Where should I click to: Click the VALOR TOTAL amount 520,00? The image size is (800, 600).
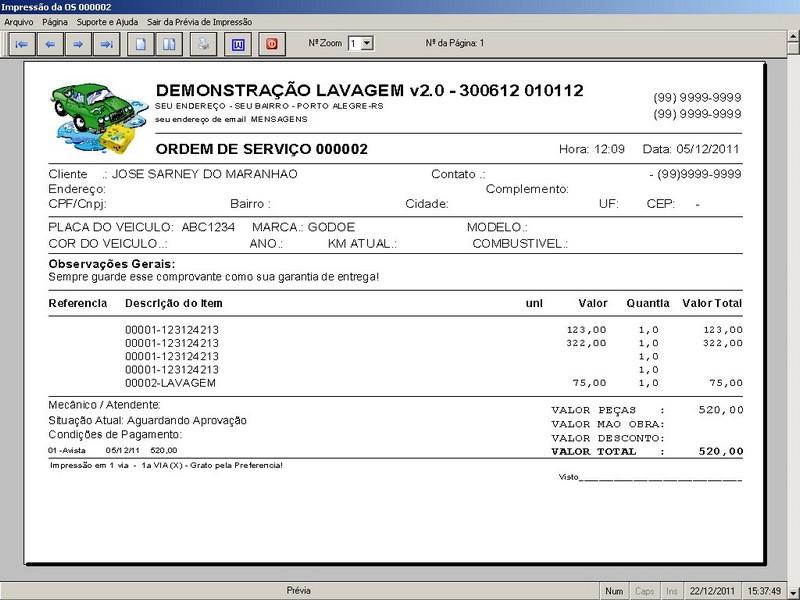point(721,452)
